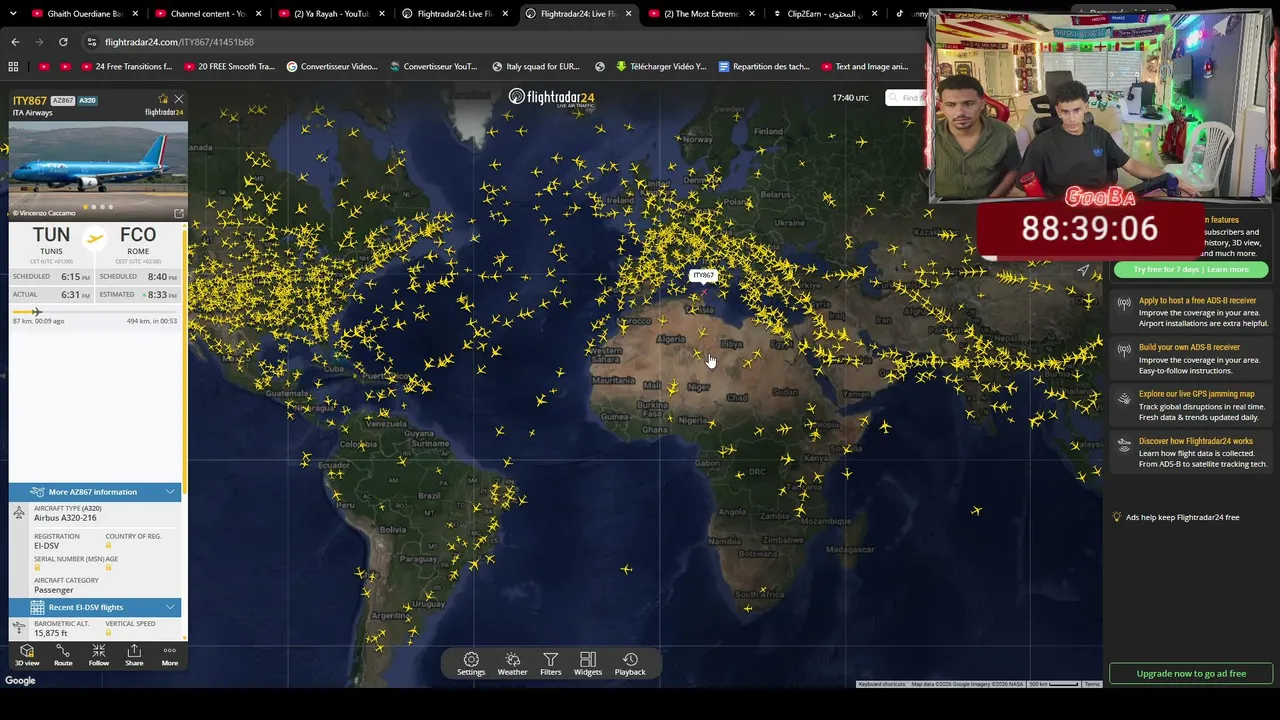Click 'Try free for 7 days' button
The height and width of the screenshot is (720, 1280).
pyautogui.click(x=1190, y=269)
